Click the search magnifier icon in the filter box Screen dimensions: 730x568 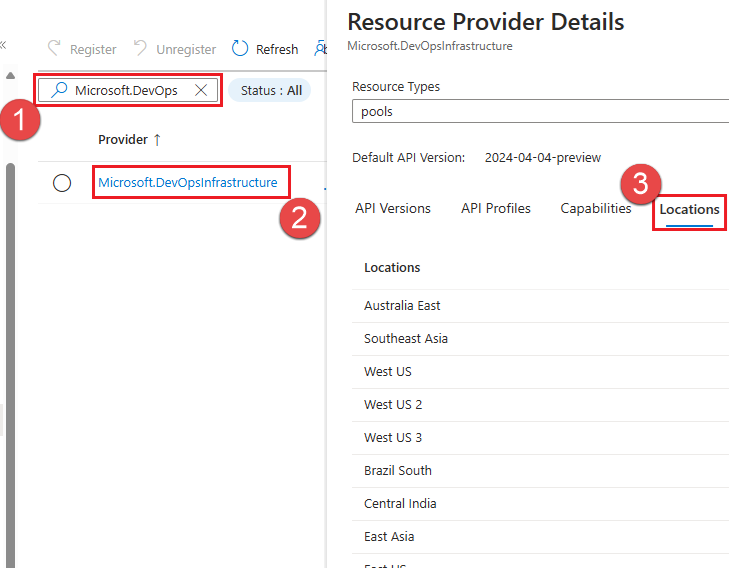[x=59, y=89]
